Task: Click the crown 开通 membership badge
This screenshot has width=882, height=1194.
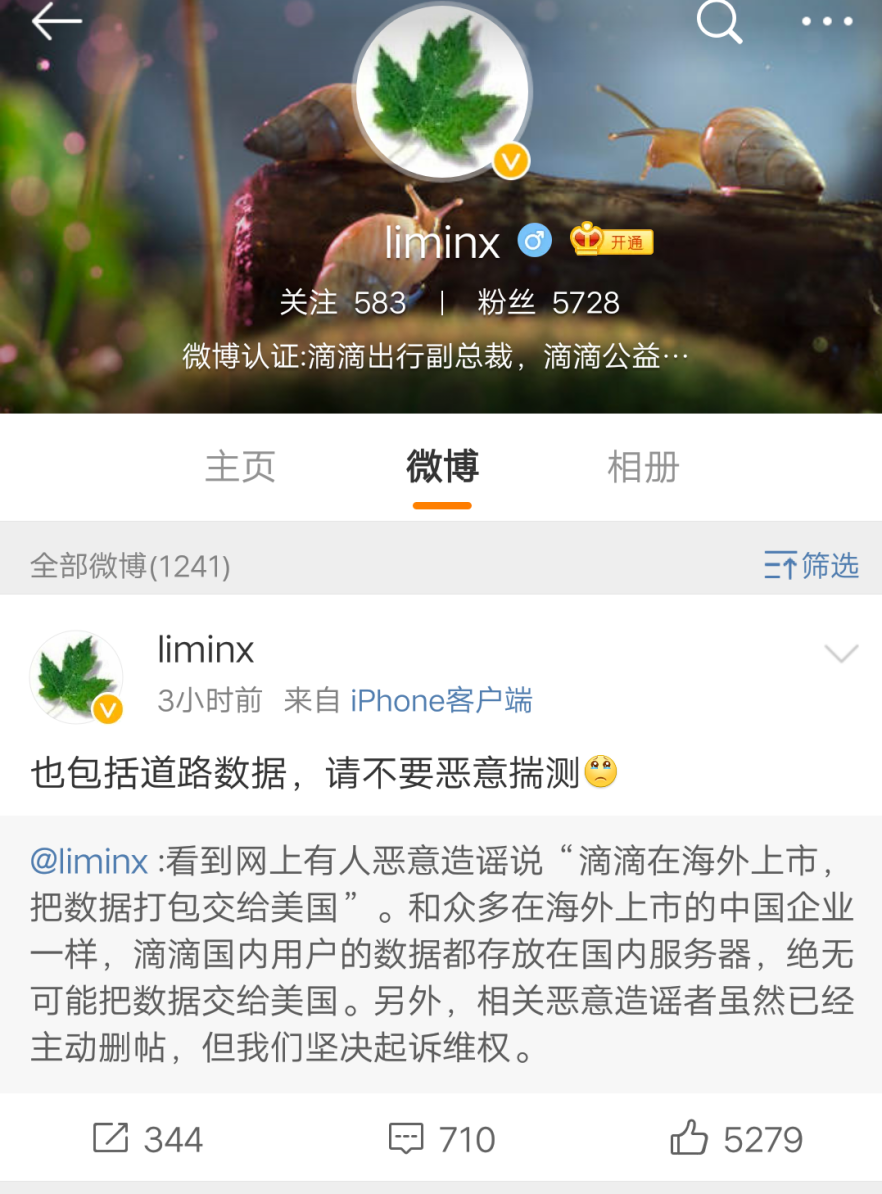Action: click(612, 240)
